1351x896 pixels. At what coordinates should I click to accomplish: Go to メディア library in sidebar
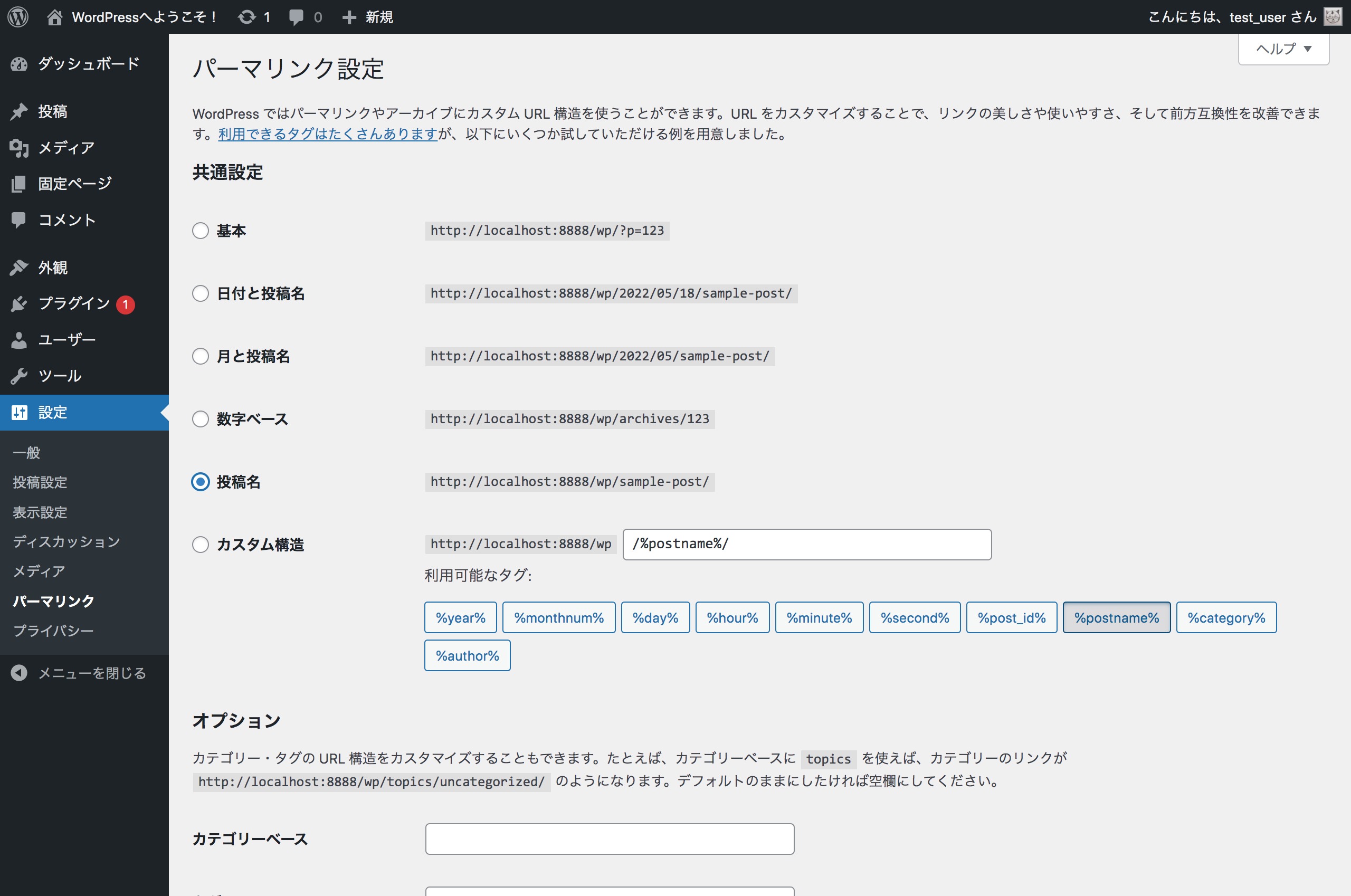[66, 147]
